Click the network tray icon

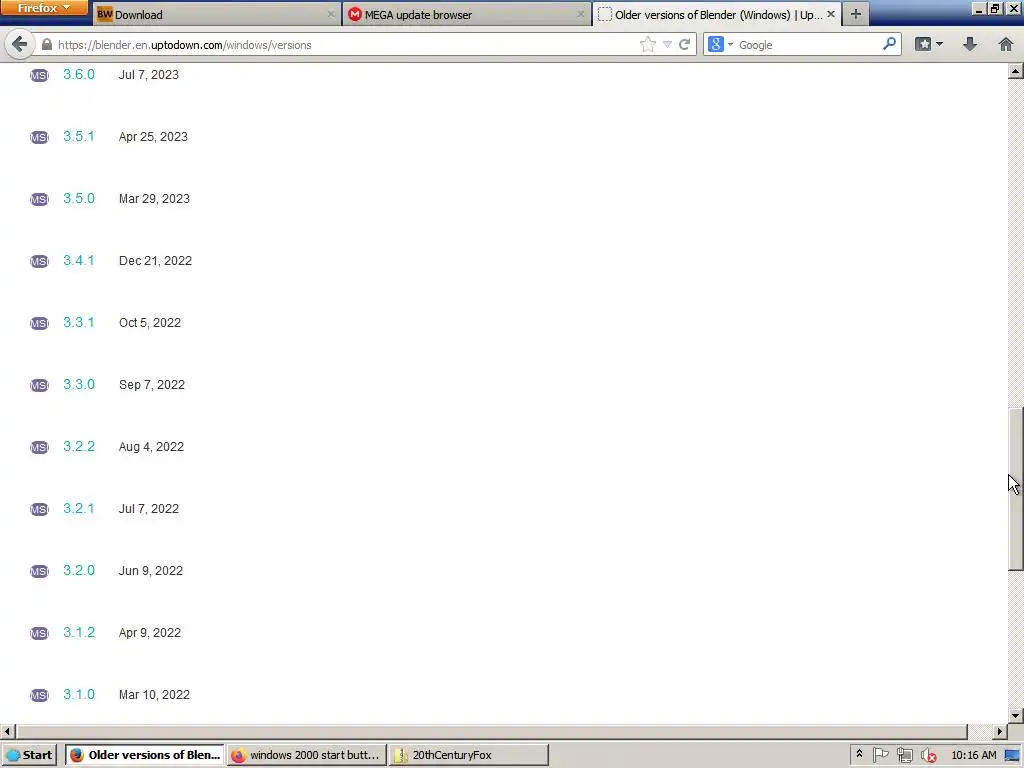pyautogui.click(x=904, y=755)
